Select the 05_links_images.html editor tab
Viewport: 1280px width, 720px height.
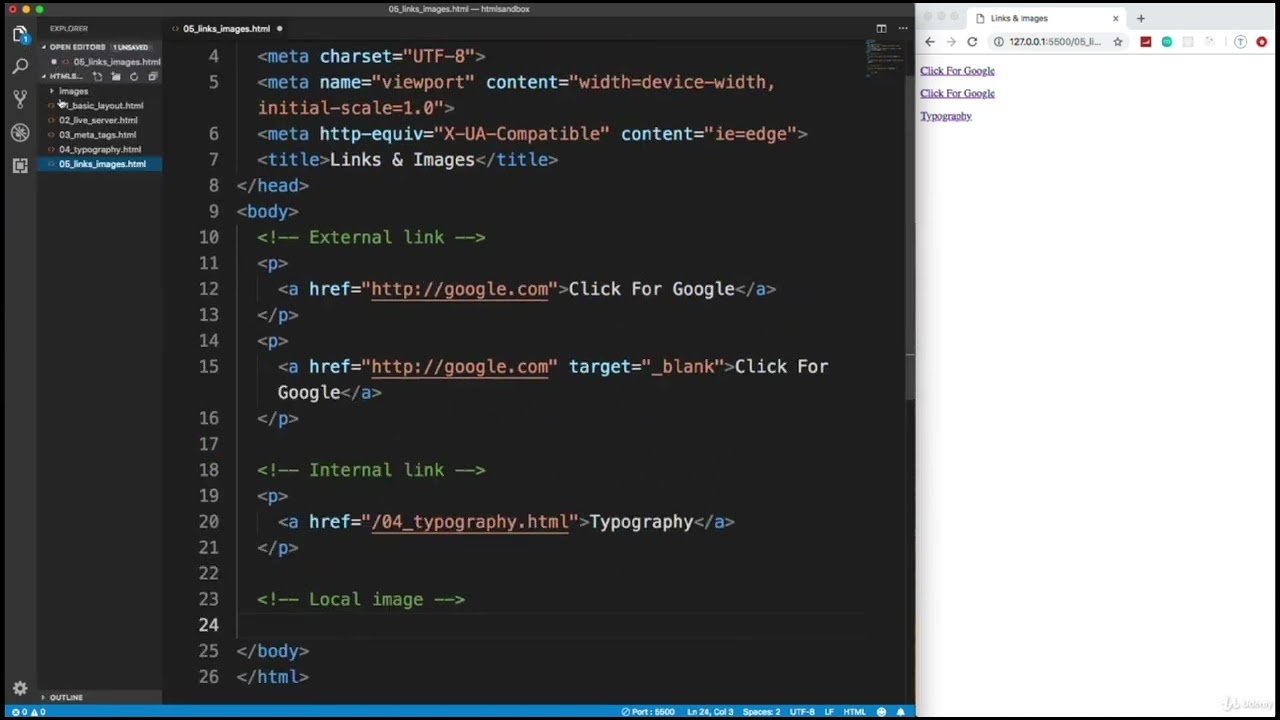[x=226, y=29]
